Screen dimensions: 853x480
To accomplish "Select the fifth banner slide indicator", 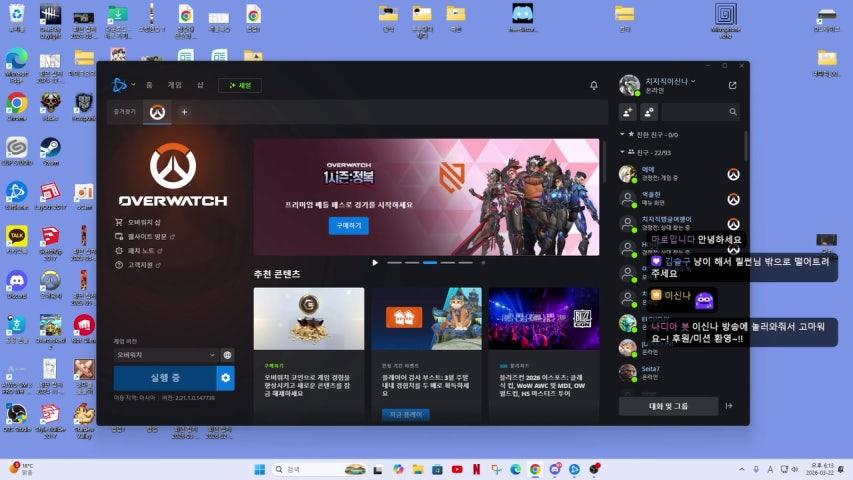I will (466, 263).
